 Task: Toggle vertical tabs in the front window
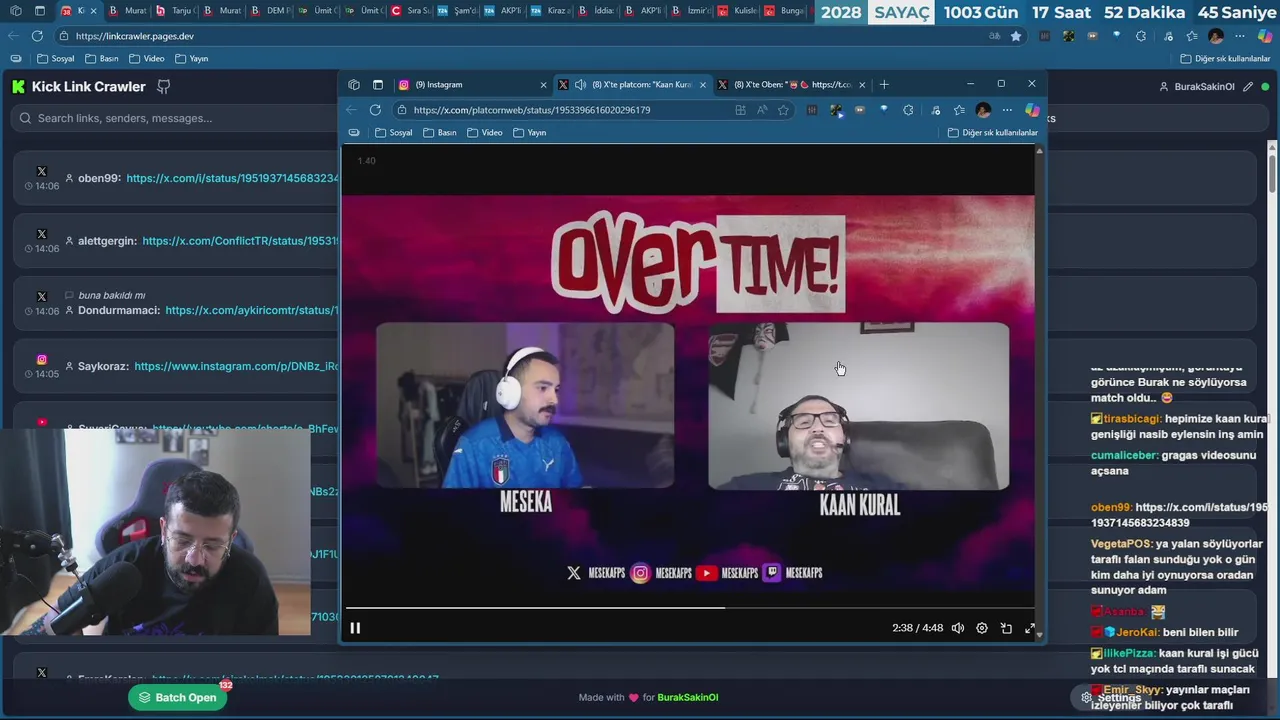coord(378,85)
